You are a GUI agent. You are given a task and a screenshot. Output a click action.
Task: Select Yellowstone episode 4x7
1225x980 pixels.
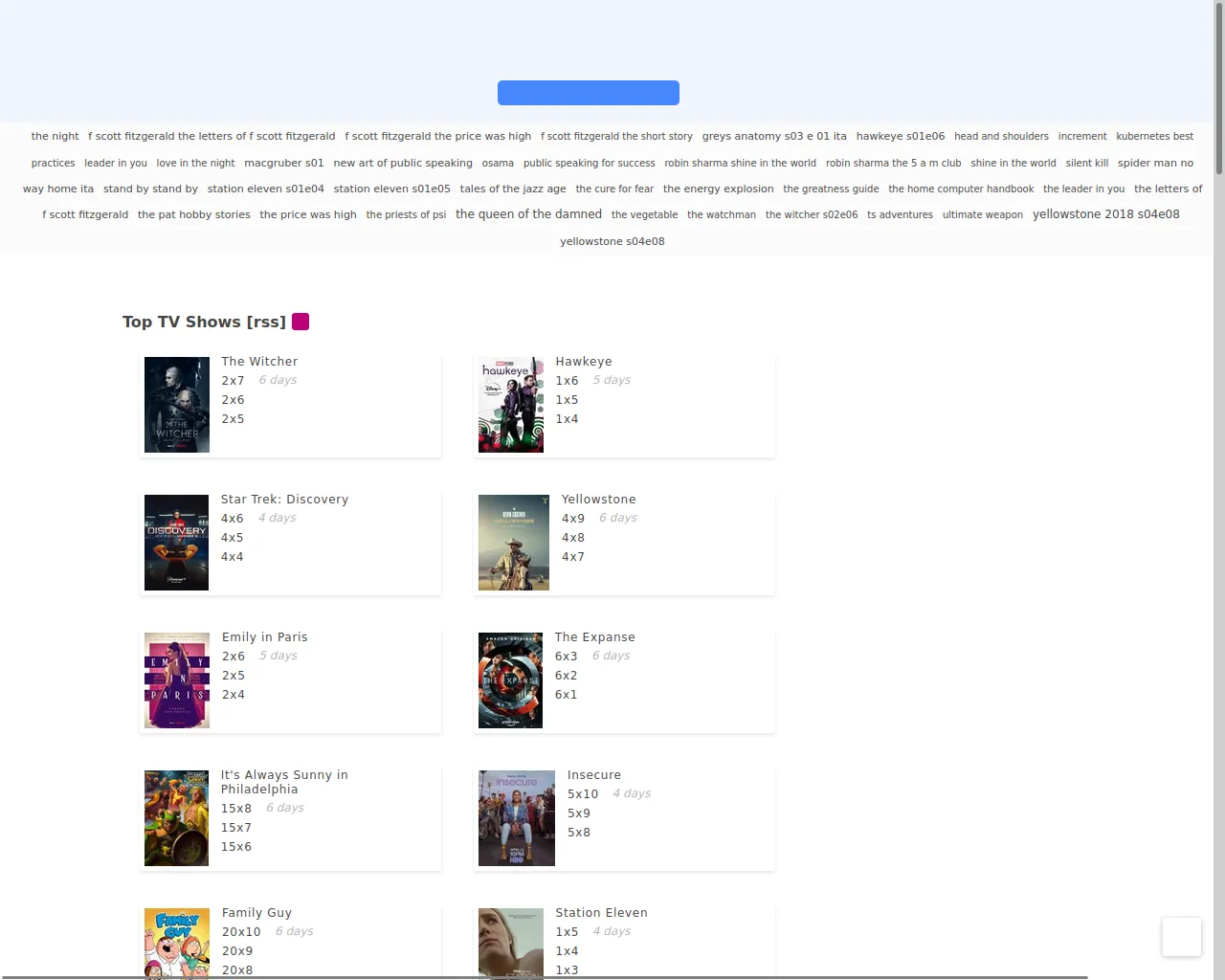tap(572, 557)
